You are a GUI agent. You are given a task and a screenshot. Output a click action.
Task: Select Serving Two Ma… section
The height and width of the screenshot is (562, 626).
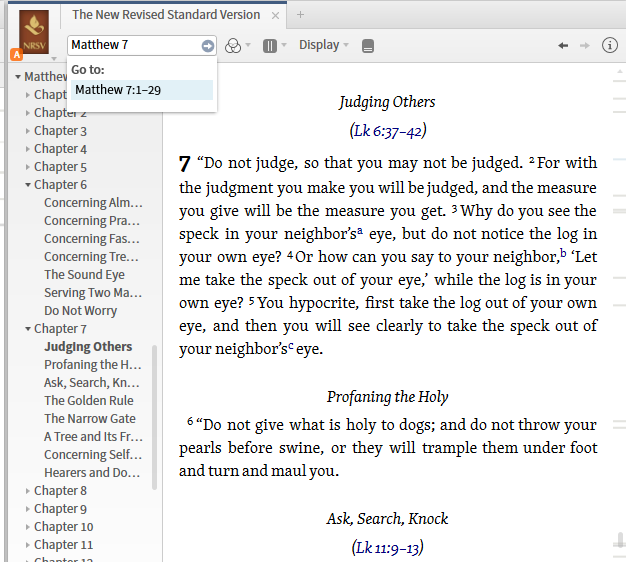pos(93,293)
